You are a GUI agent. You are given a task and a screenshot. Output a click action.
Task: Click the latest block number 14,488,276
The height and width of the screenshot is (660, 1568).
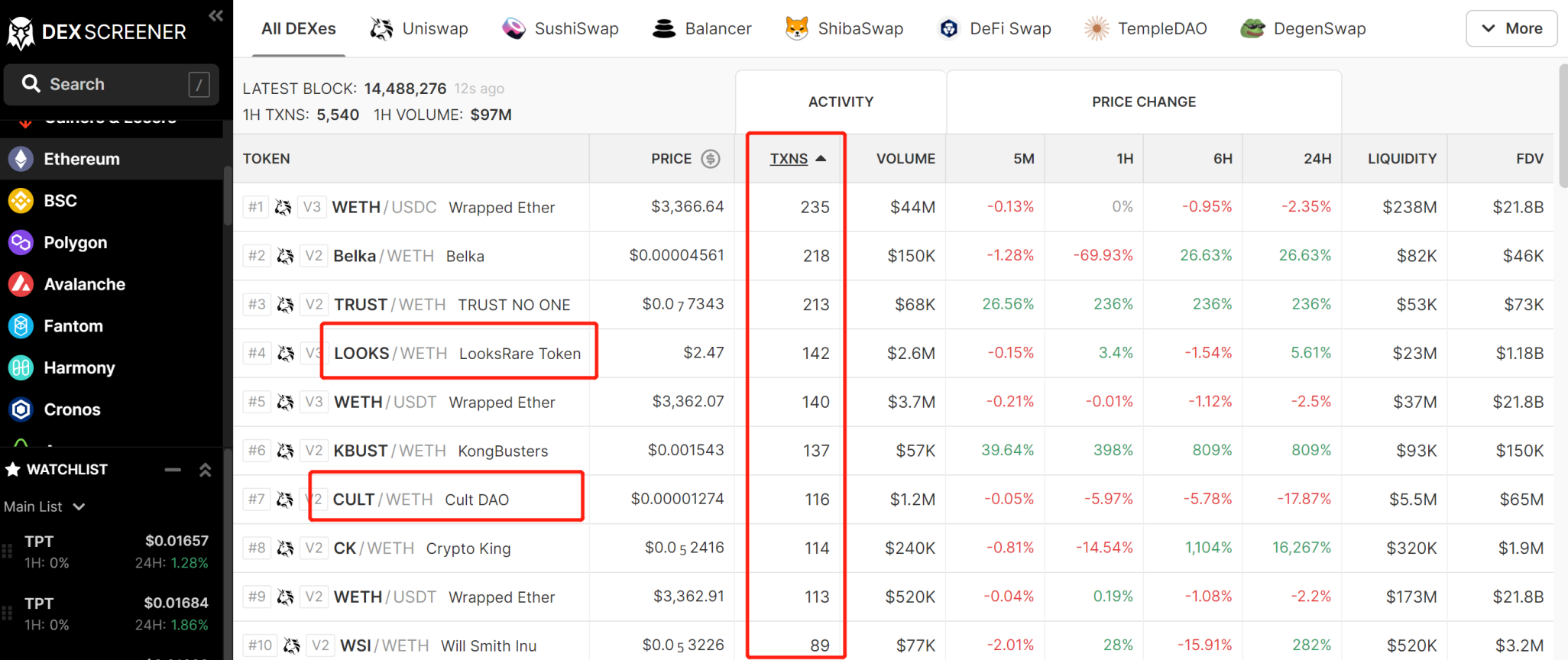pyautogui.click(x=405, y=89)
